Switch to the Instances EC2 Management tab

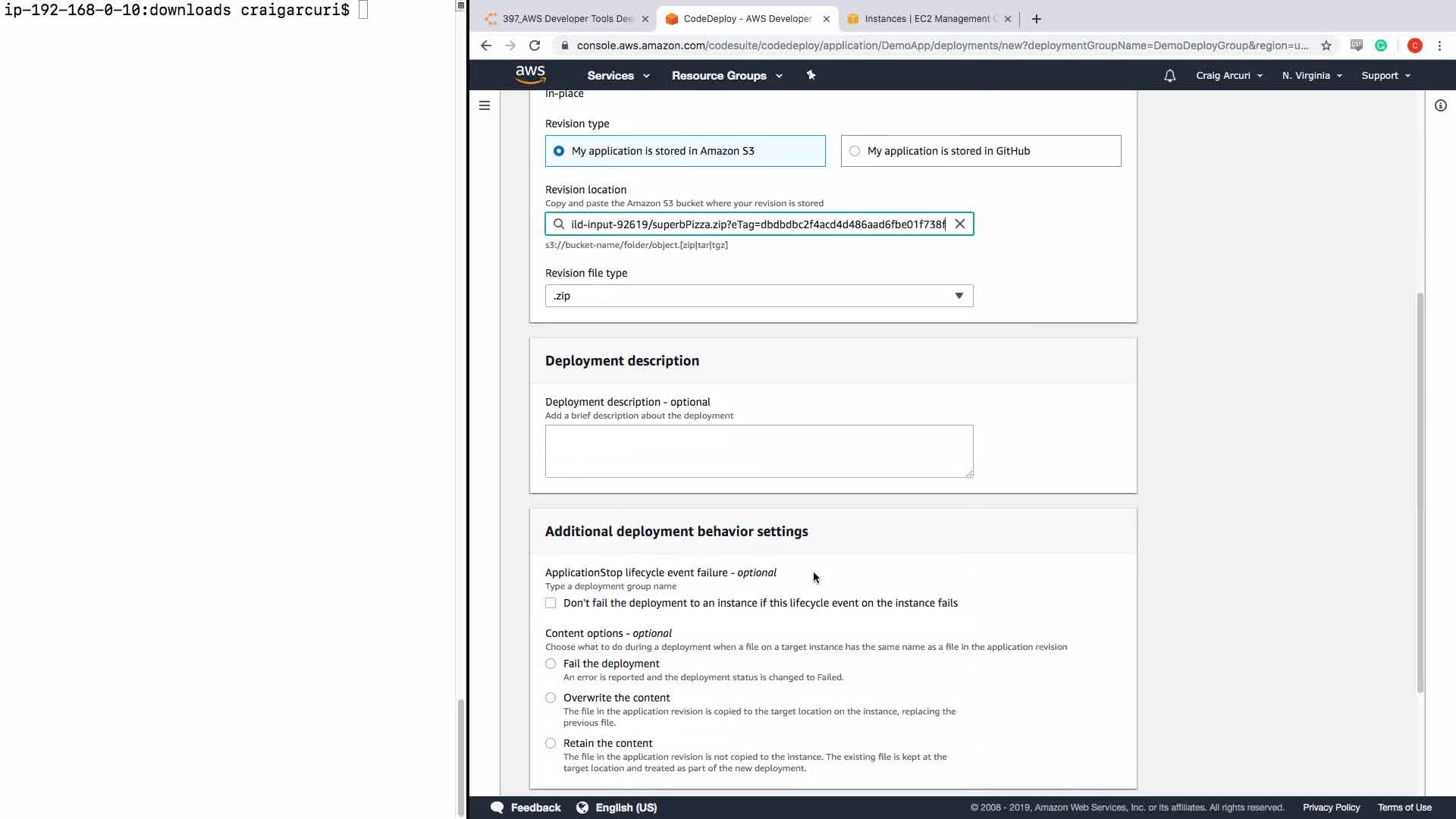point(927,19)
